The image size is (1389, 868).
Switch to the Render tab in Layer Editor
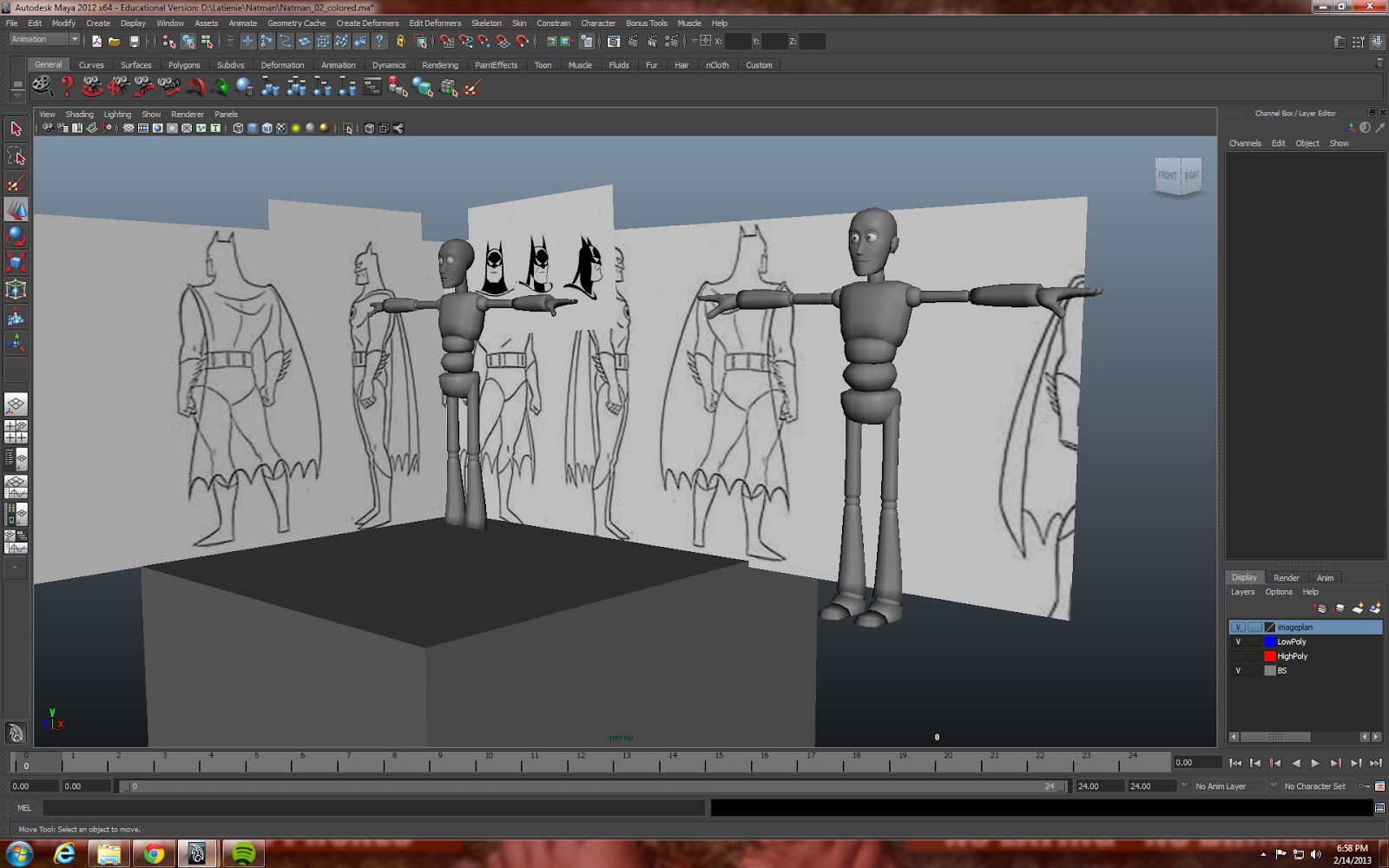[x=1287, y=577]
